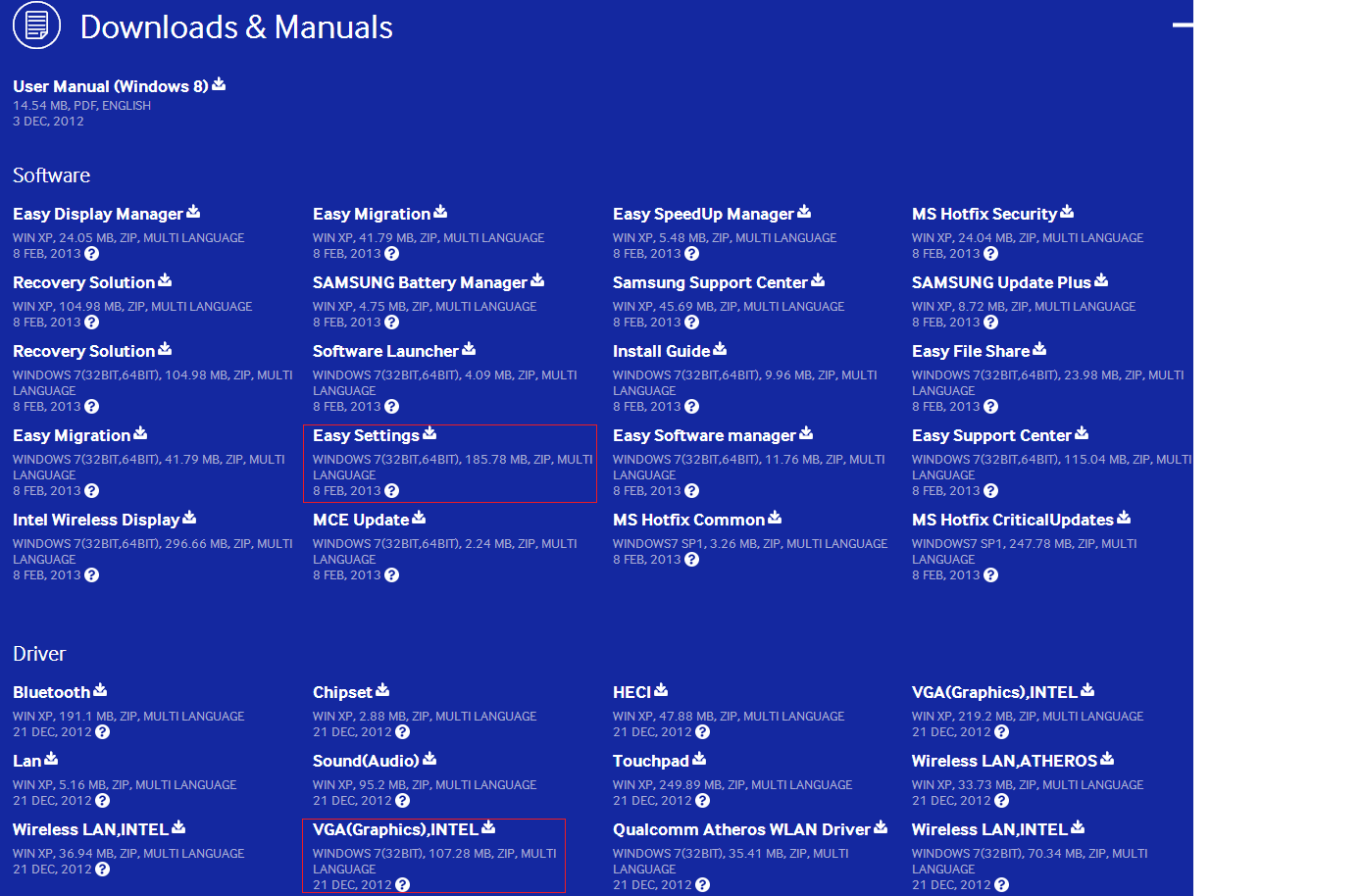Collapse the Downloads & Manuals section

pos(1183,25)
